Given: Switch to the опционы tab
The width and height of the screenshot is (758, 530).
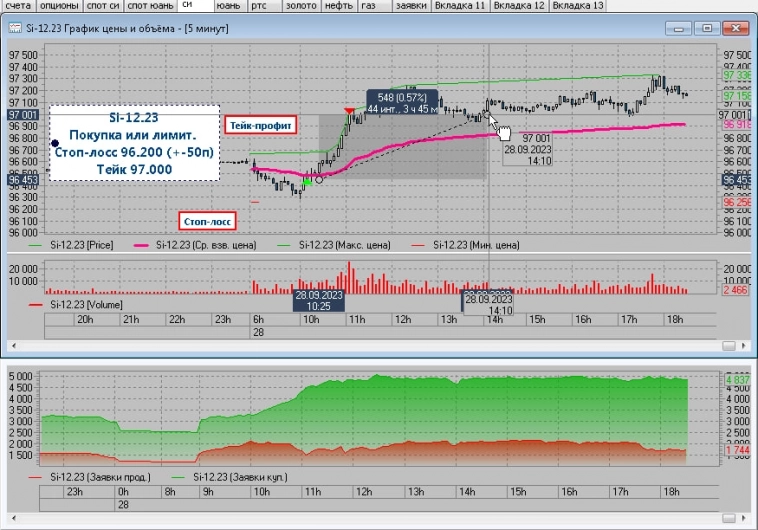Looking at the screenshot, I should tap(59, 6).
